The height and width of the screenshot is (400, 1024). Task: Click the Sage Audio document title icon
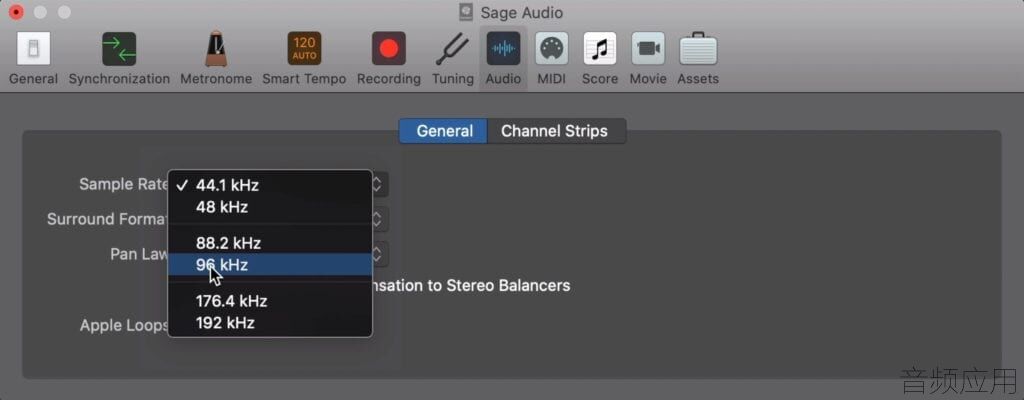point(466,12)
